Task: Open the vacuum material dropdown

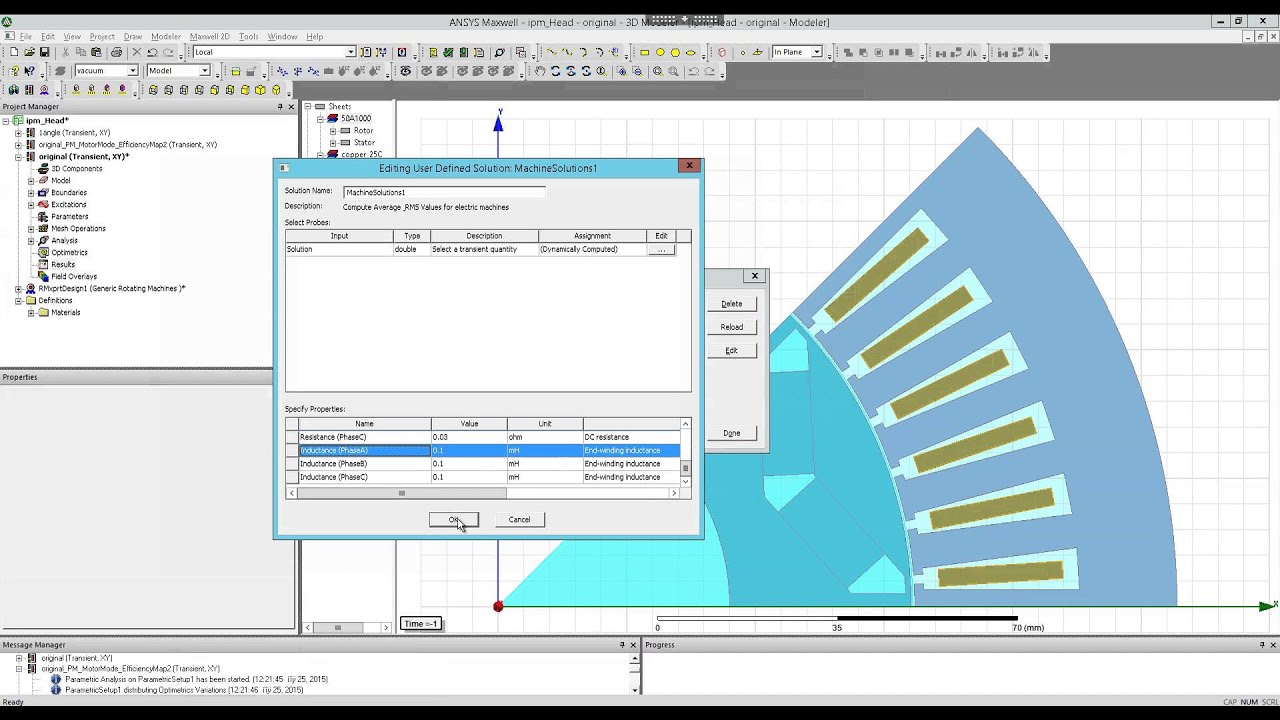Action: click(132, 71)
